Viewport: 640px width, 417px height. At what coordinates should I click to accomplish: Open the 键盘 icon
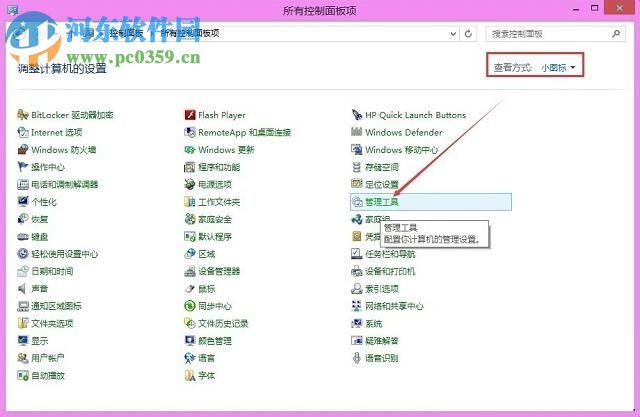(22, 237)
